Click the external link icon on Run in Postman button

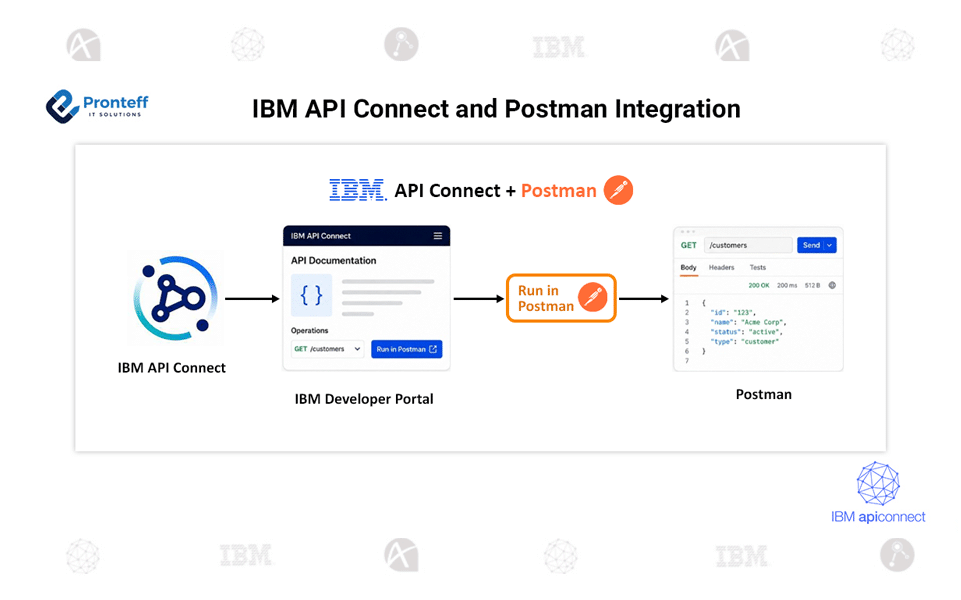(x=433, y=349)
